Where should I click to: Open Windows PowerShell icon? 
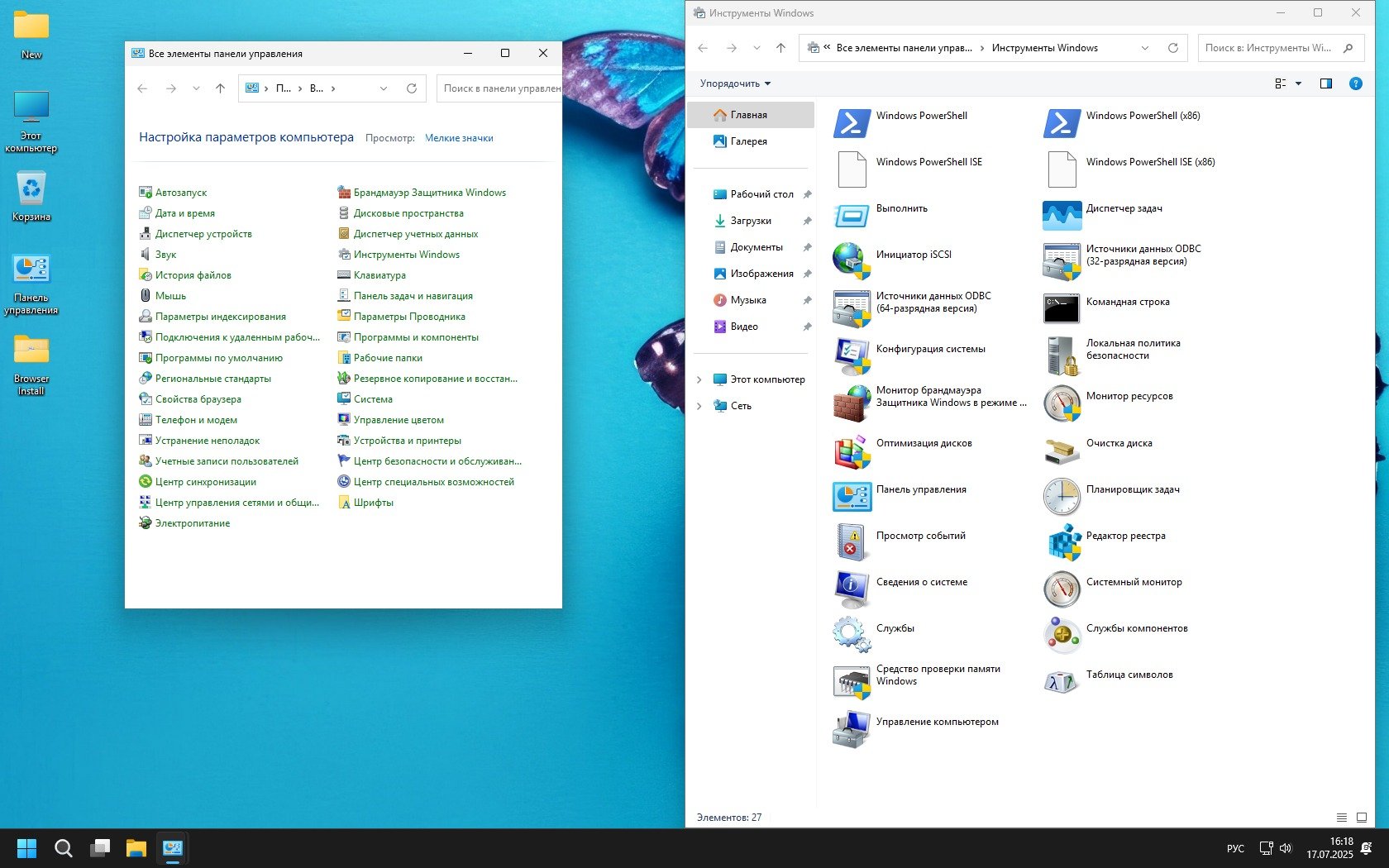(852, 123)
